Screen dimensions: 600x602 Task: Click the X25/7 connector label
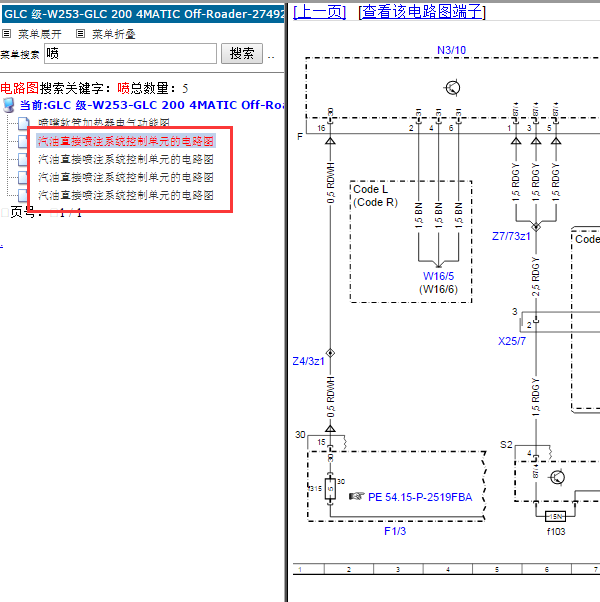[x=512, y=341]
